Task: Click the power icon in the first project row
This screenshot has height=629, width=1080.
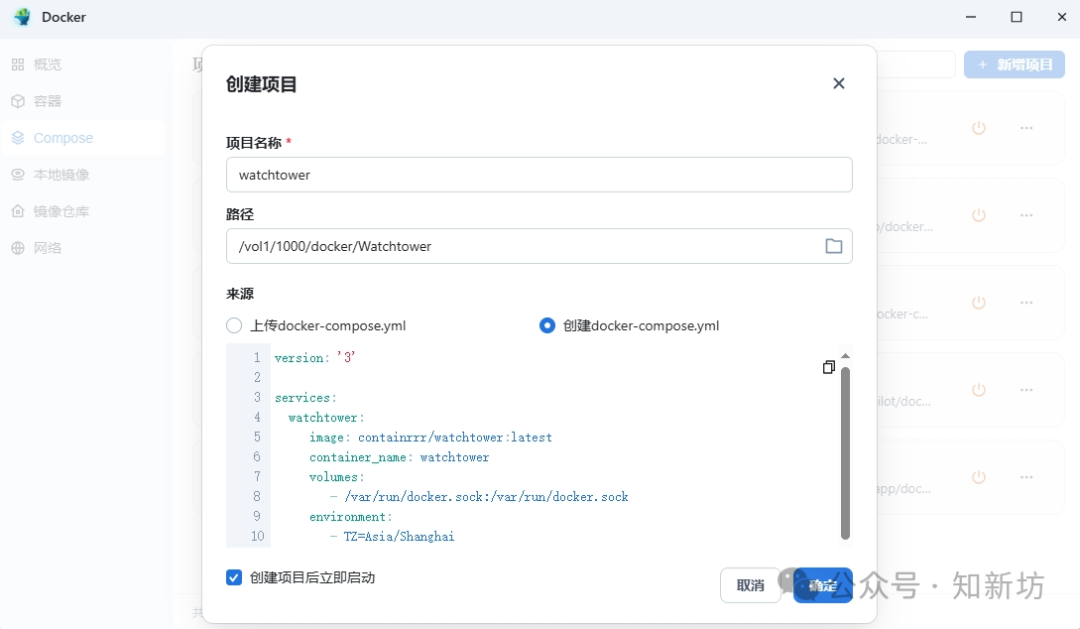Action: [978, 128]
